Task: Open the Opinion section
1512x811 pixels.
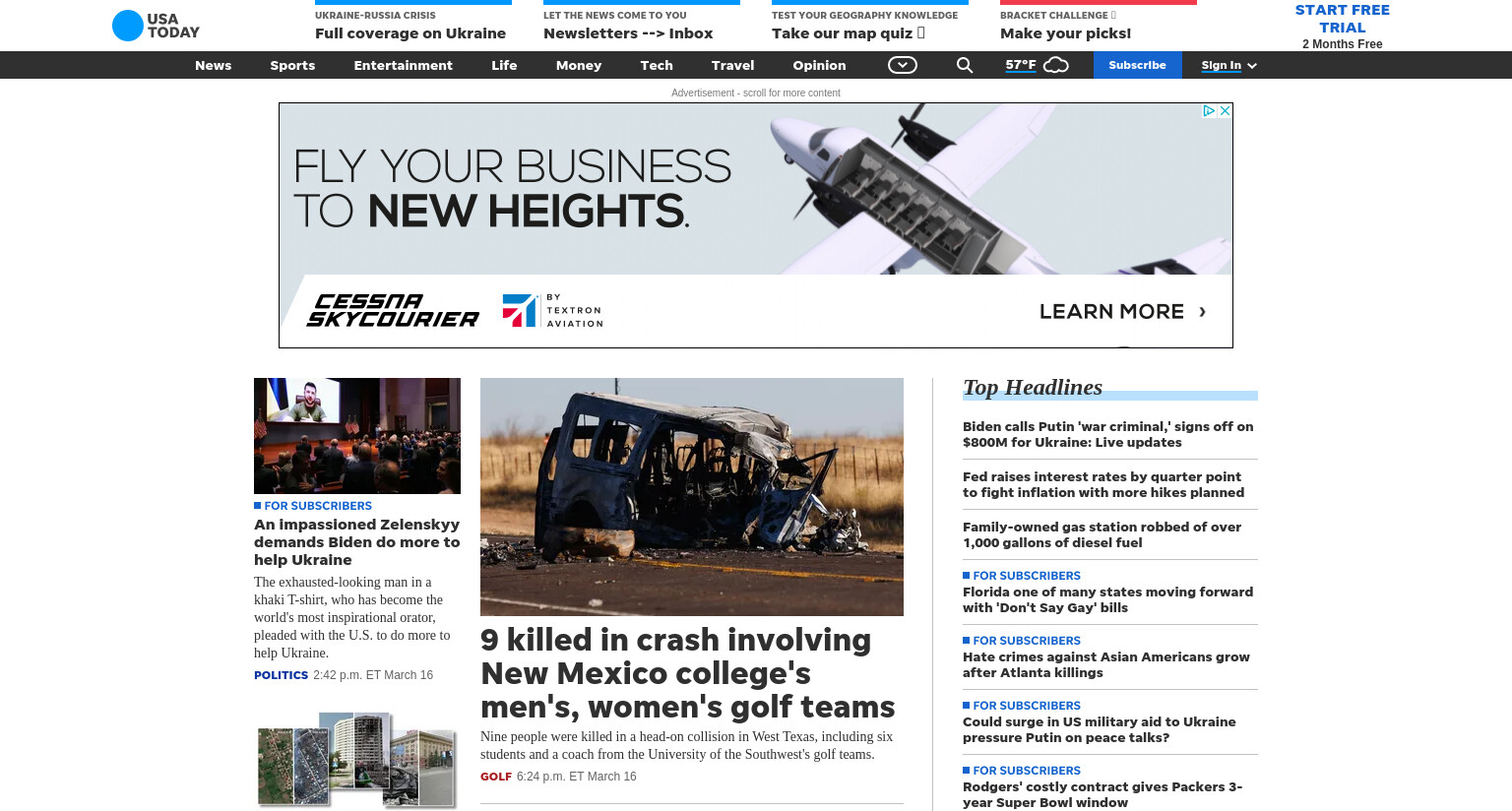Action: coord(819,65)
